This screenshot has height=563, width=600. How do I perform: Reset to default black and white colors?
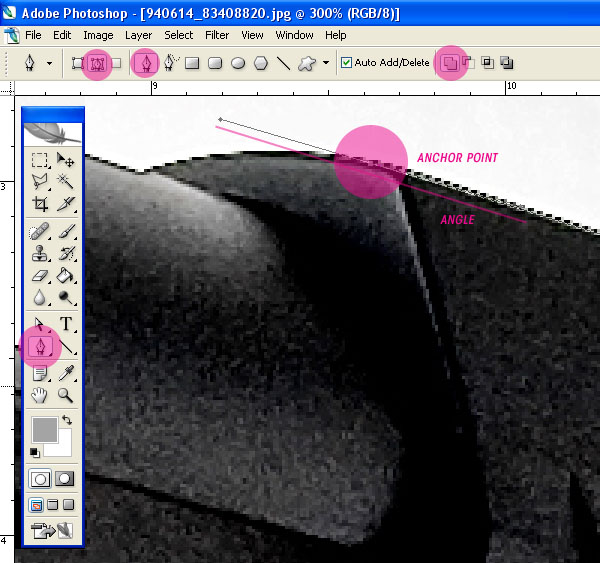tap(34, 453)
